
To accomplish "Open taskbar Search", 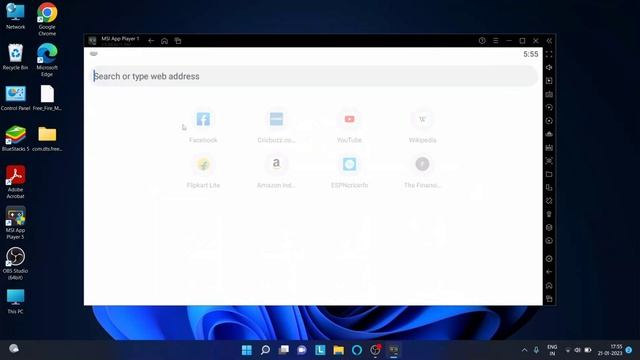I will pyautogui.click(x=265, y=350).
